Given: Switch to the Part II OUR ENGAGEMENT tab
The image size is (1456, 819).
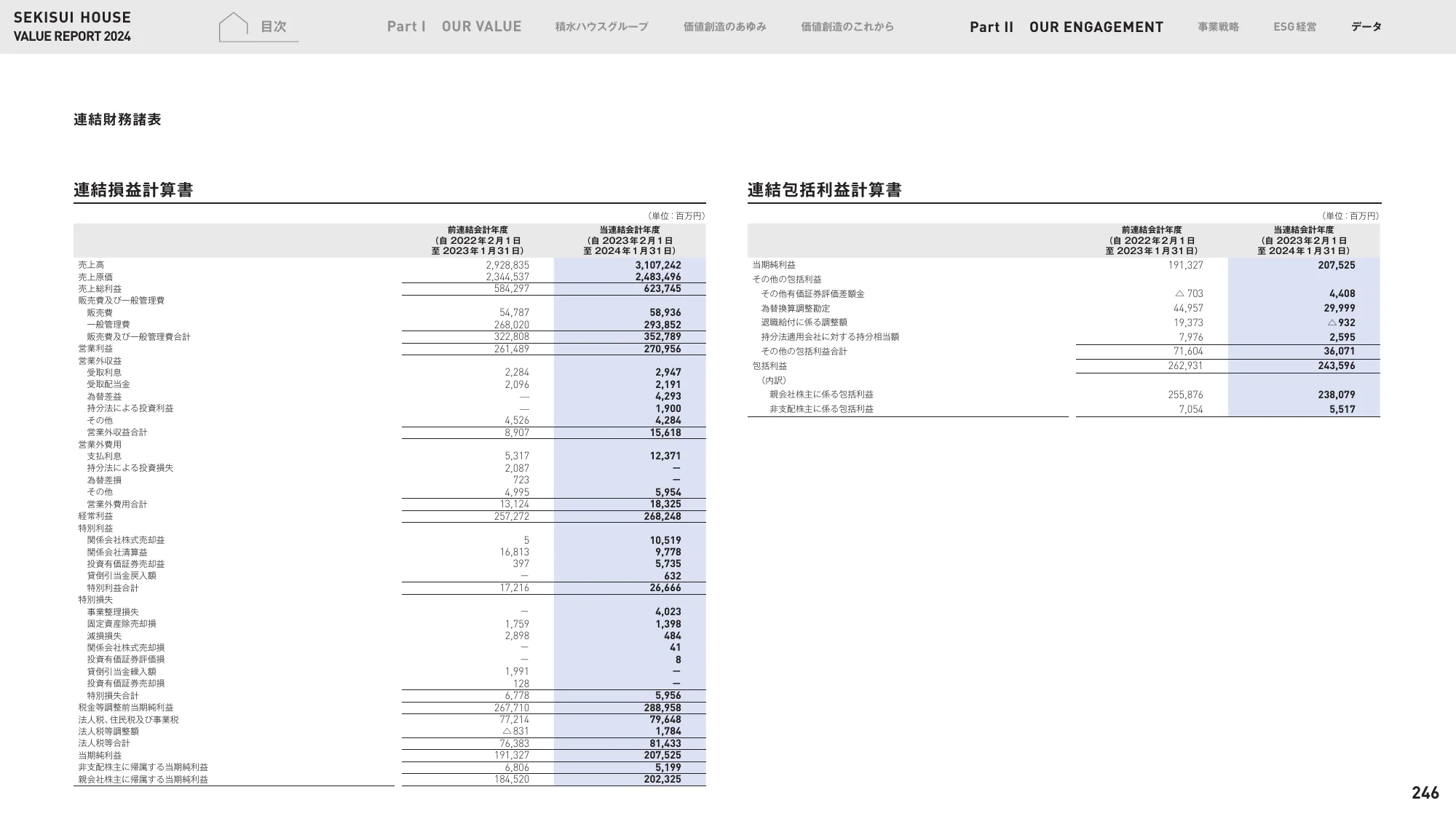Looking at the screenshot, I should 1067,28.
